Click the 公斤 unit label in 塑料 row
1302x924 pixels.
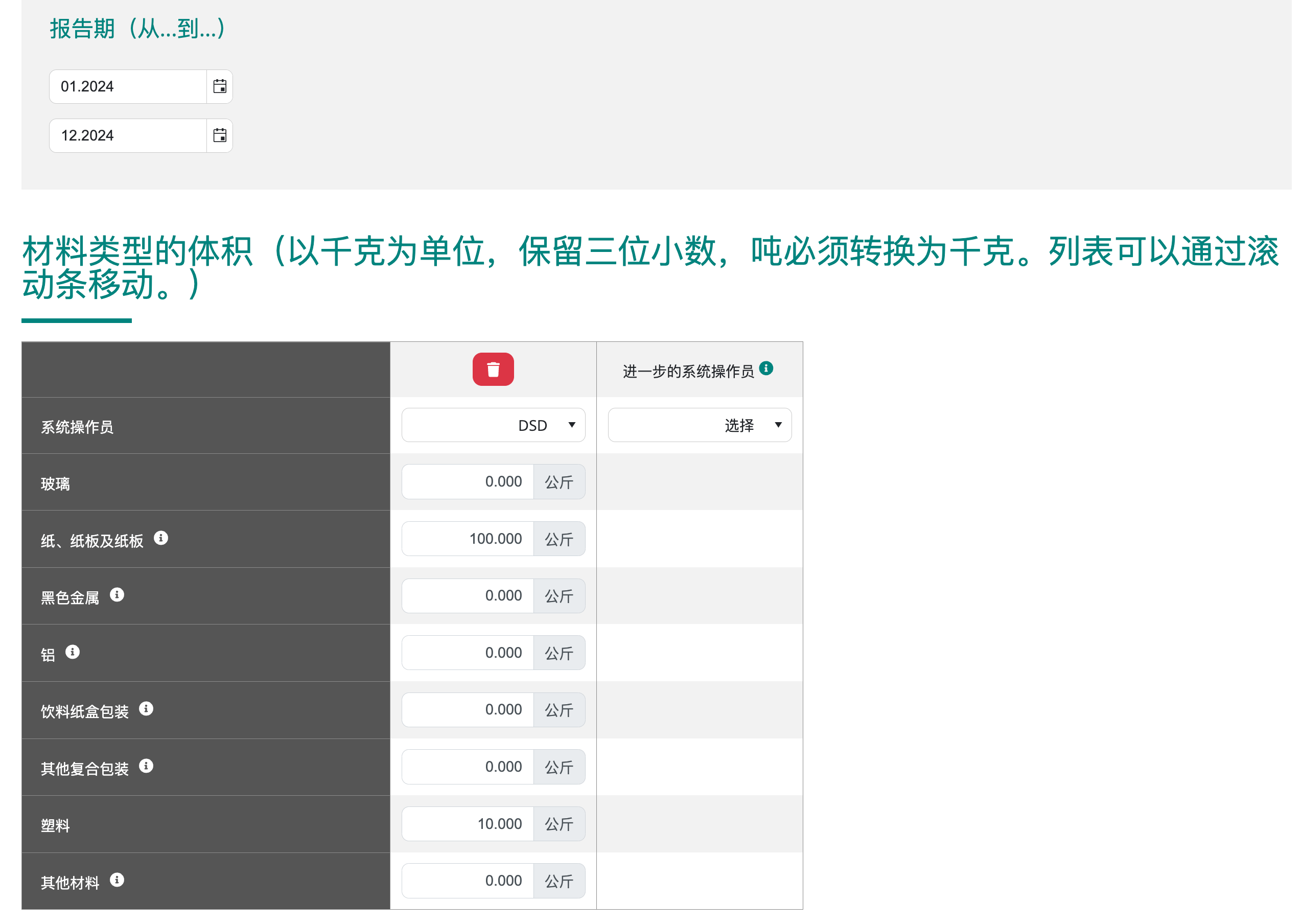559,824
